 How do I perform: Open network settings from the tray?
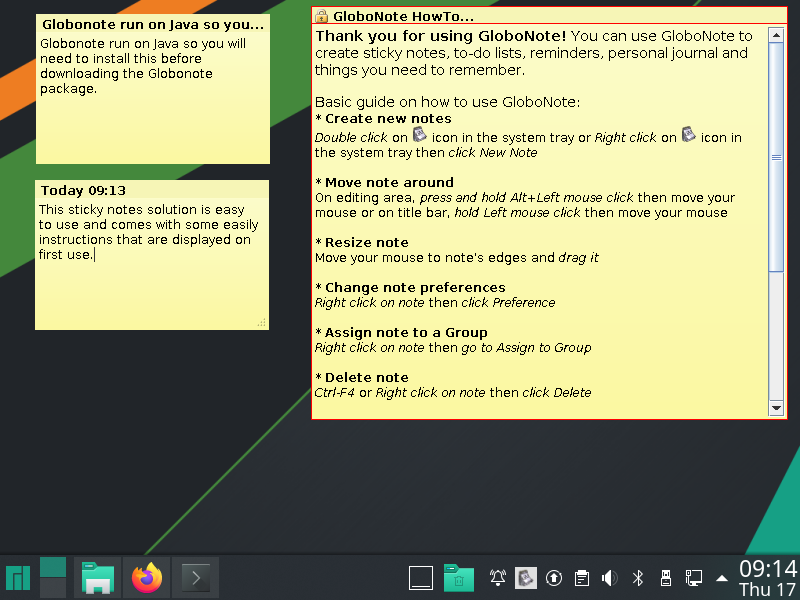pos(693,578)
